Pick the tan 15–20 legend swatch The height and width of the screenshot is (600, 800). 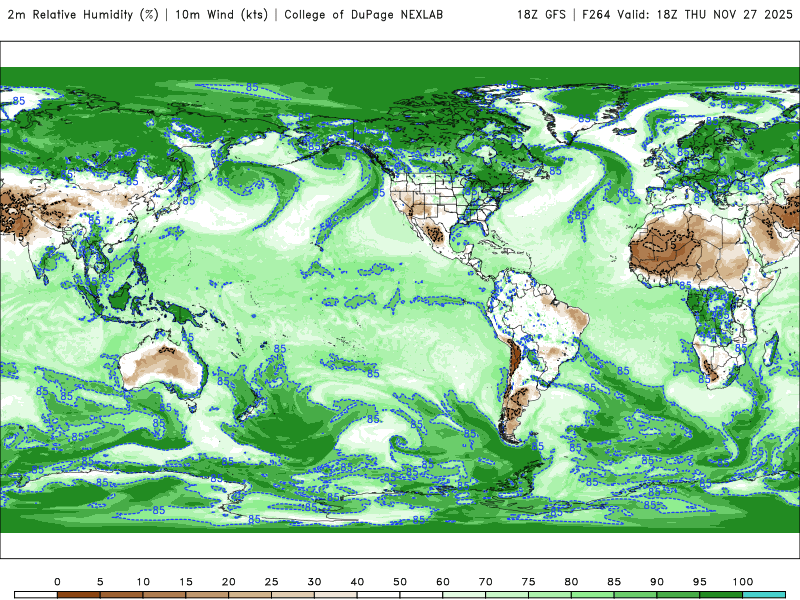pyautogui.click(x=207, y=595)
